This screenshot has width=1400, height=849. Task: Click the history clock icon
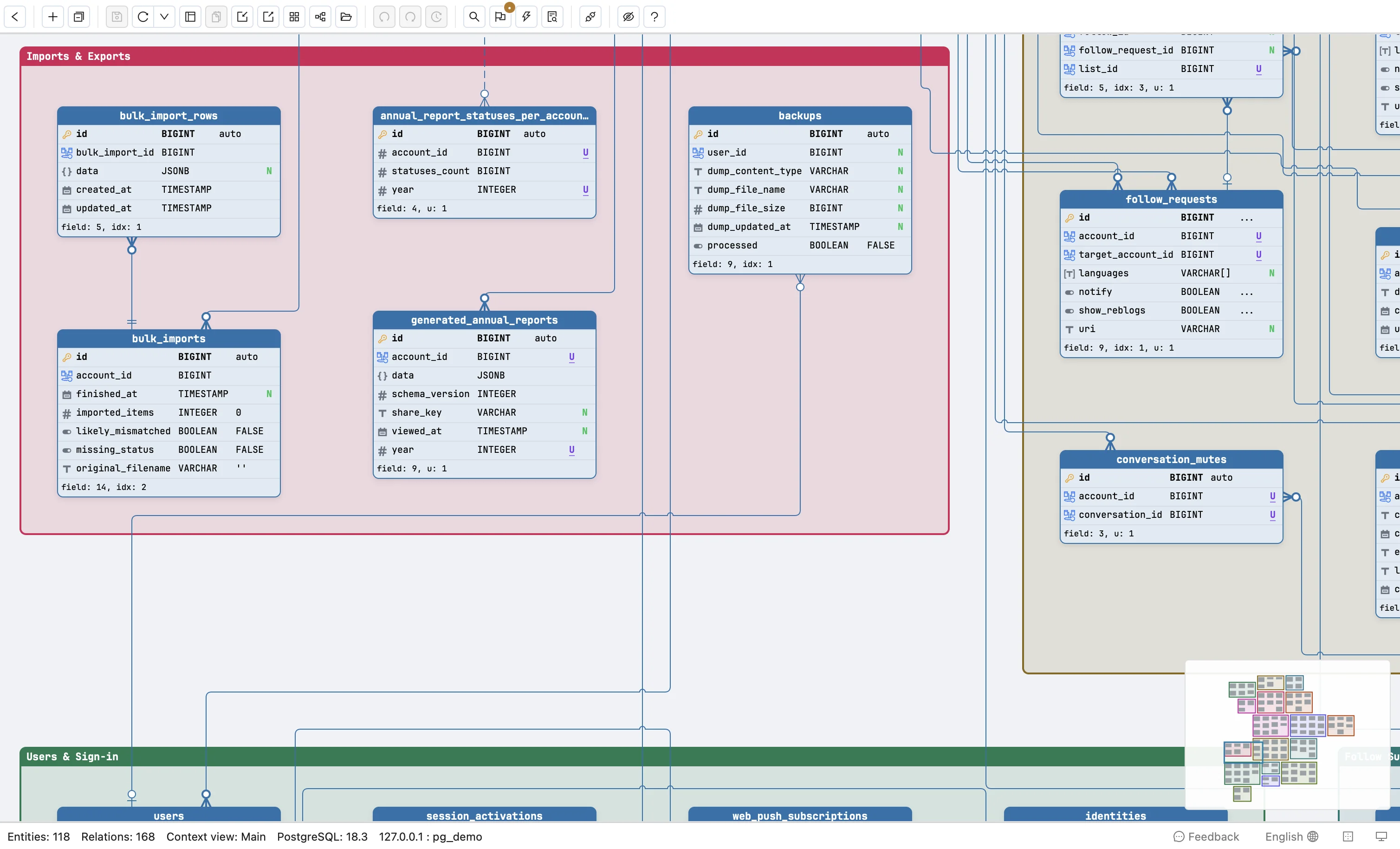tap(436, 17)
